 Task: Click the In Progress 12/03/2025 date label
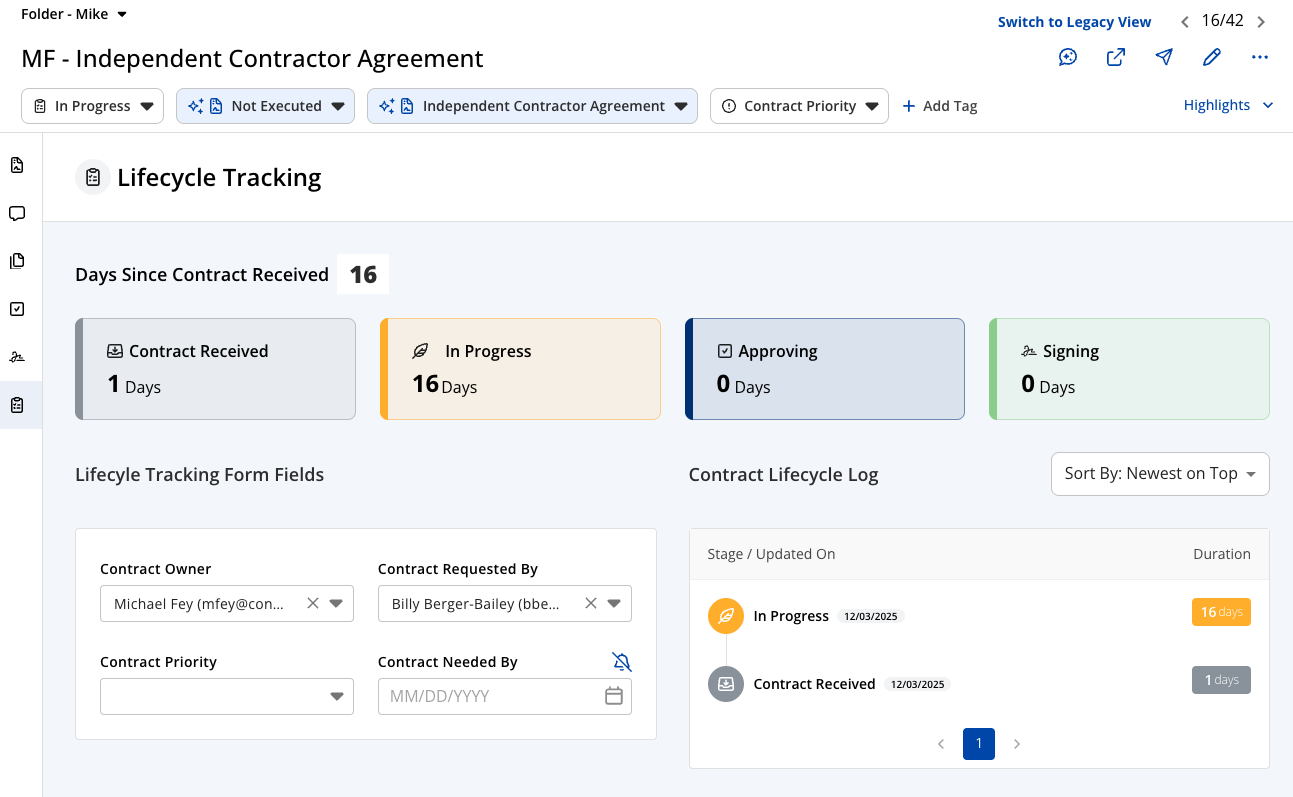coord(871,616)
